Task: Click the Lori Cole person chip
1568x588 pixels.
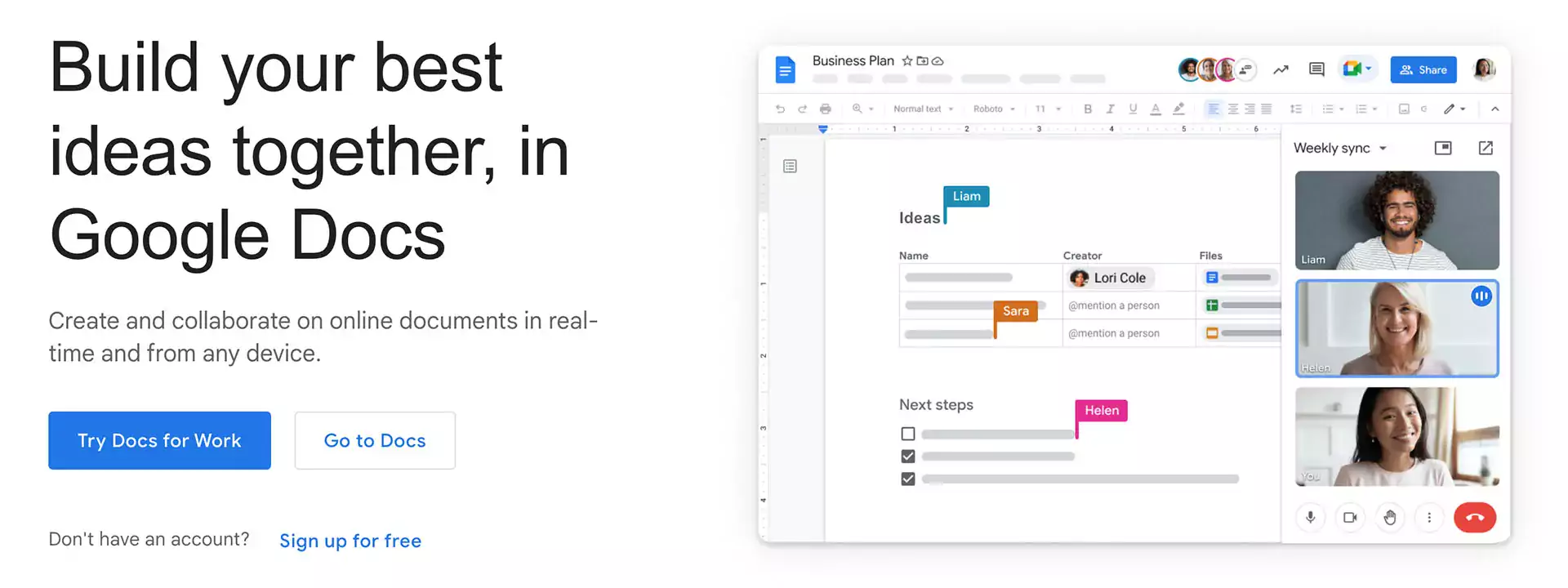Action: [1111, 278]
